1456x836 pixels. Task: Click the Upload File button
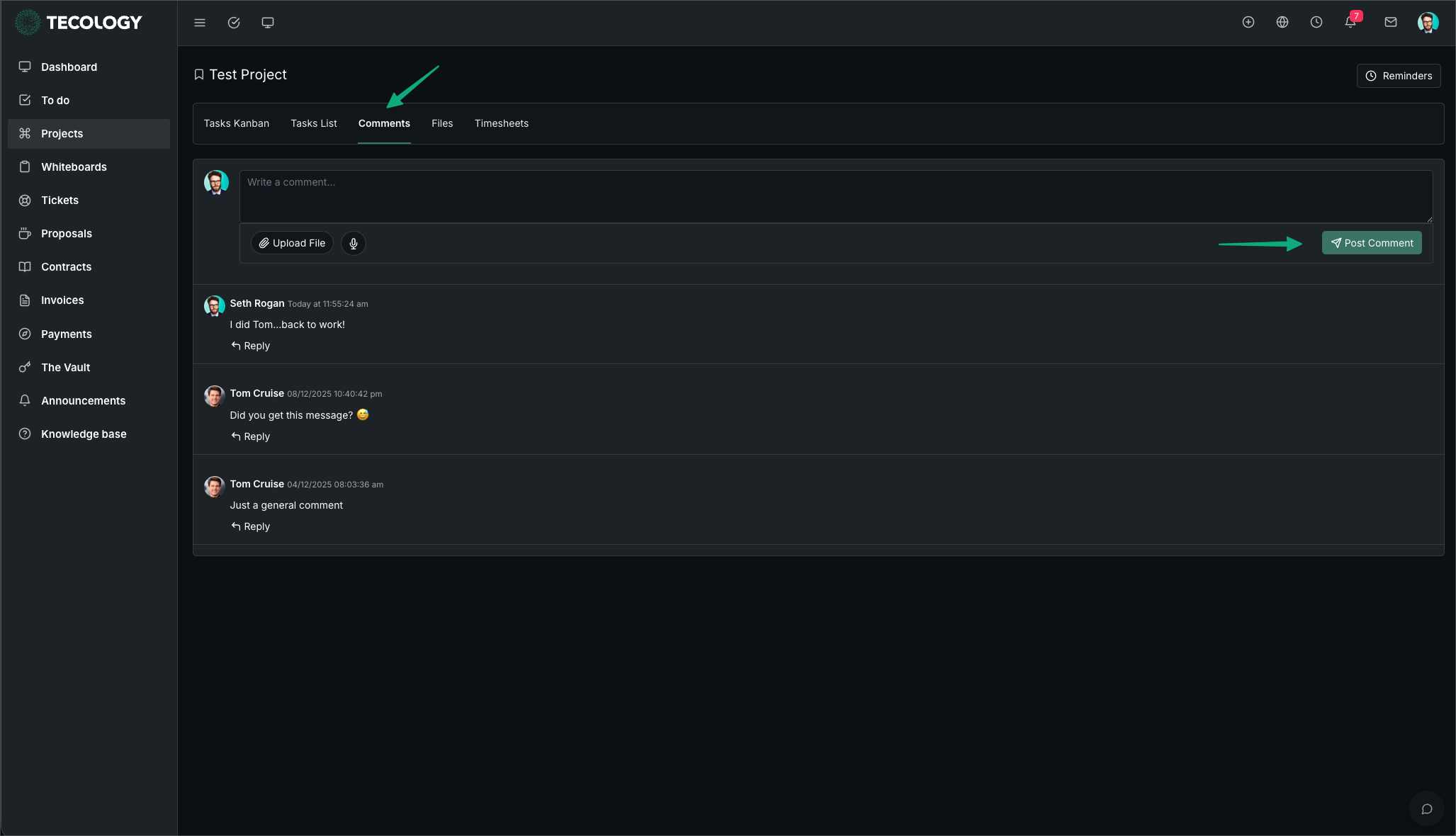(292, 243)
